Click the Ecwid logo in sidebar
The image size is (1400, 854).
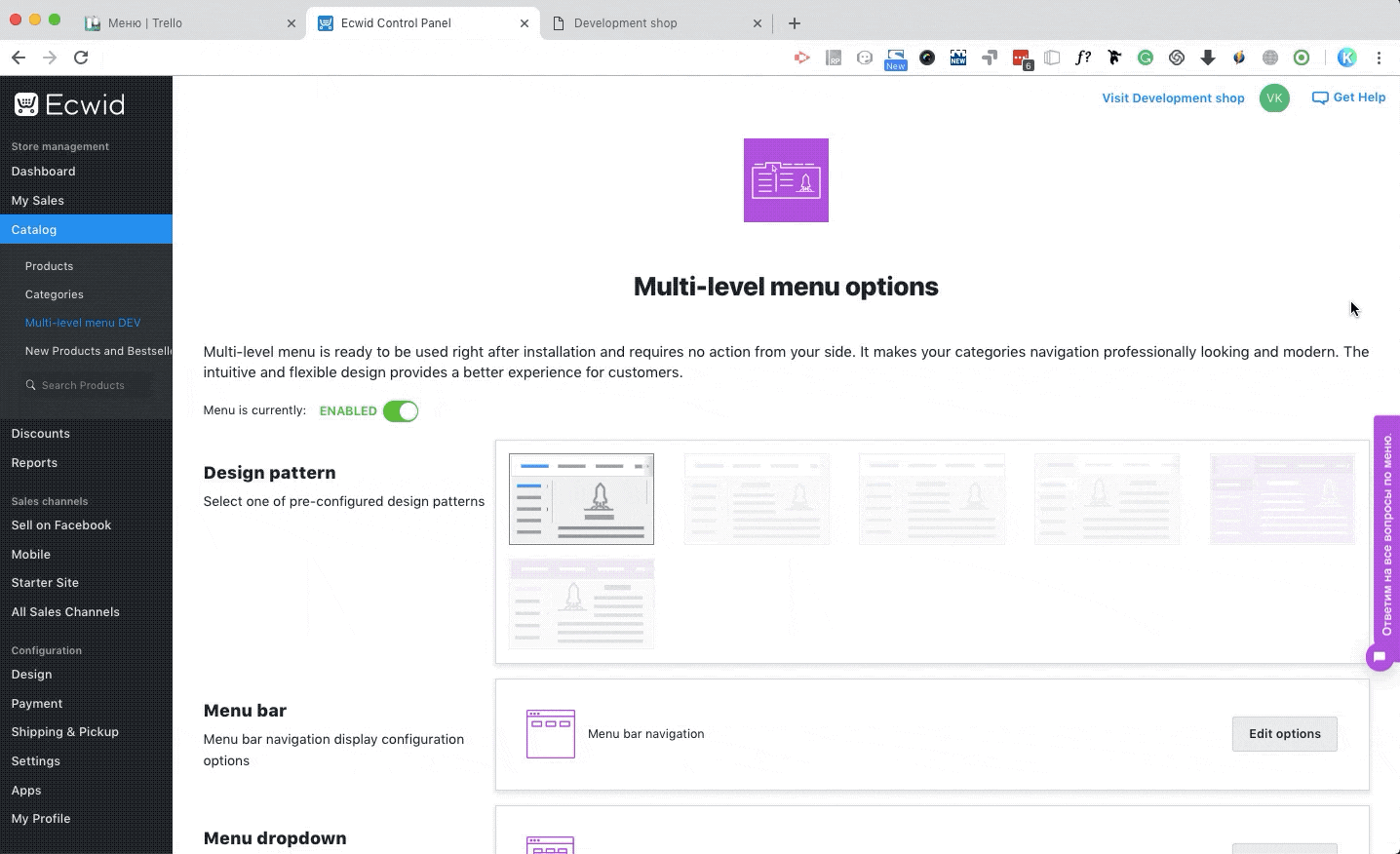[69, 104]
